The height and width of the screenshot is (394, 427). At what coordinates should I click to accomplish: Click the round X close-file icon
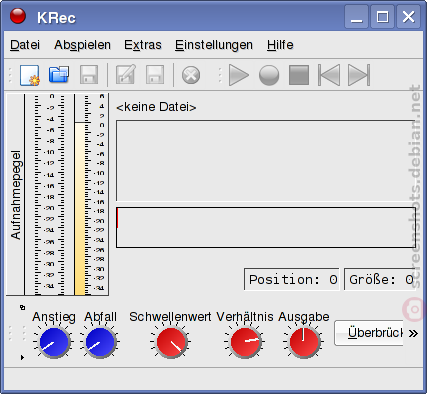coord(191,75)
